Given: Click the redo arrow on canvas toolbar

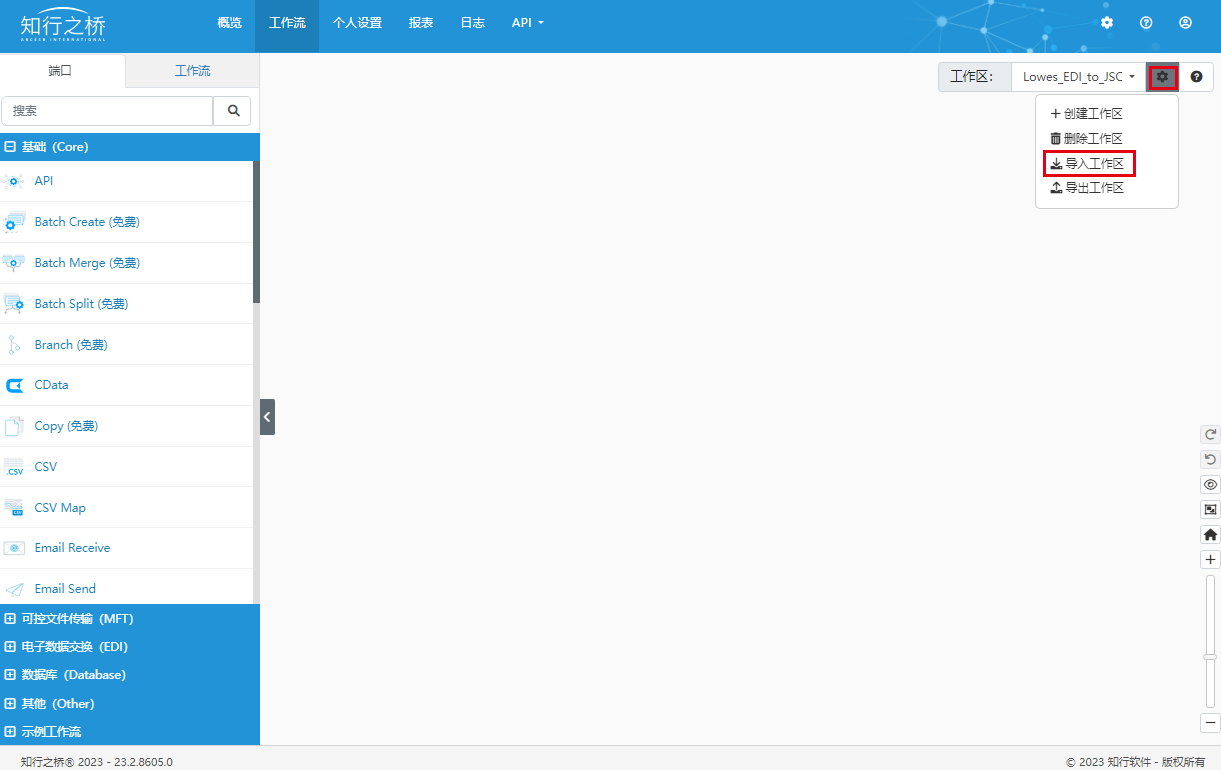Looking at the screenshot, I should (x=1210, y=434).
